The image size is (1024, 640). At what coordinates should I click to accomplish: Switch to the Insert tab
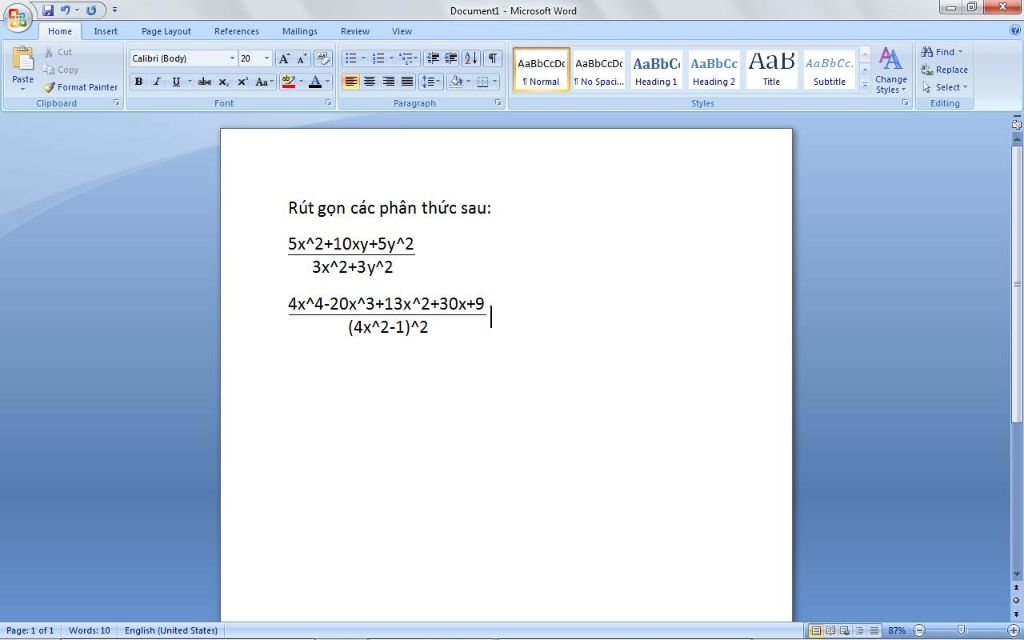[105, 31]
